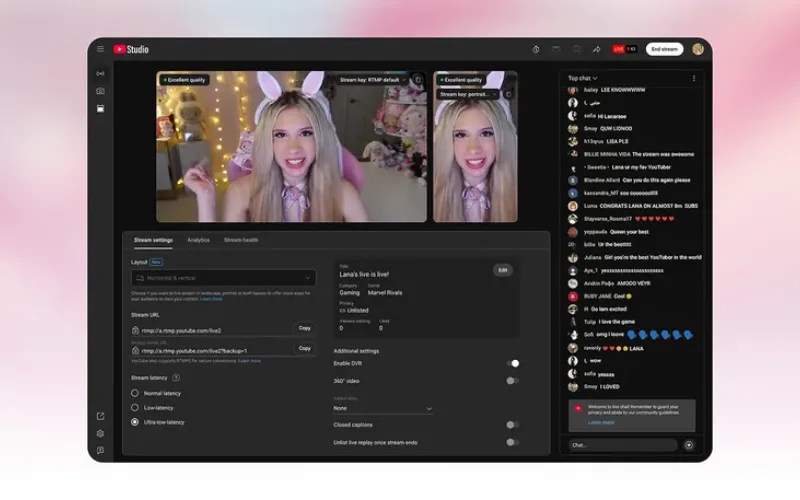This screenshot has height=500, width=800.
Task: Open the account avatar in top right
Action: click(x=698, y=49)
